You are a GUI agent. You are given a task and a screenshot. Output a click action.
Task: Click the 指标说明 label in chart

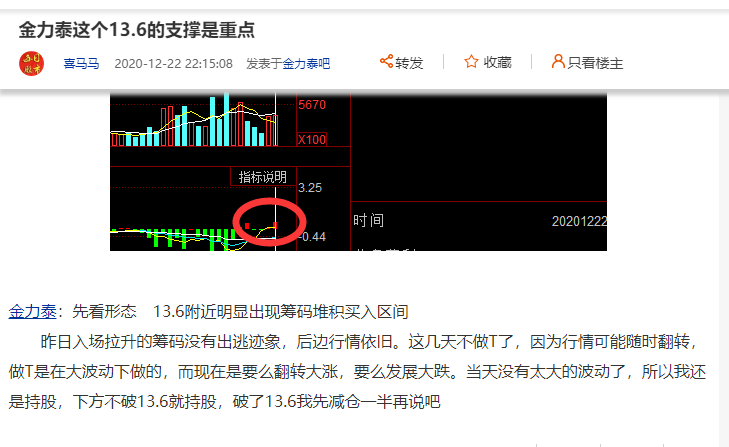click(x=263, y=177)
